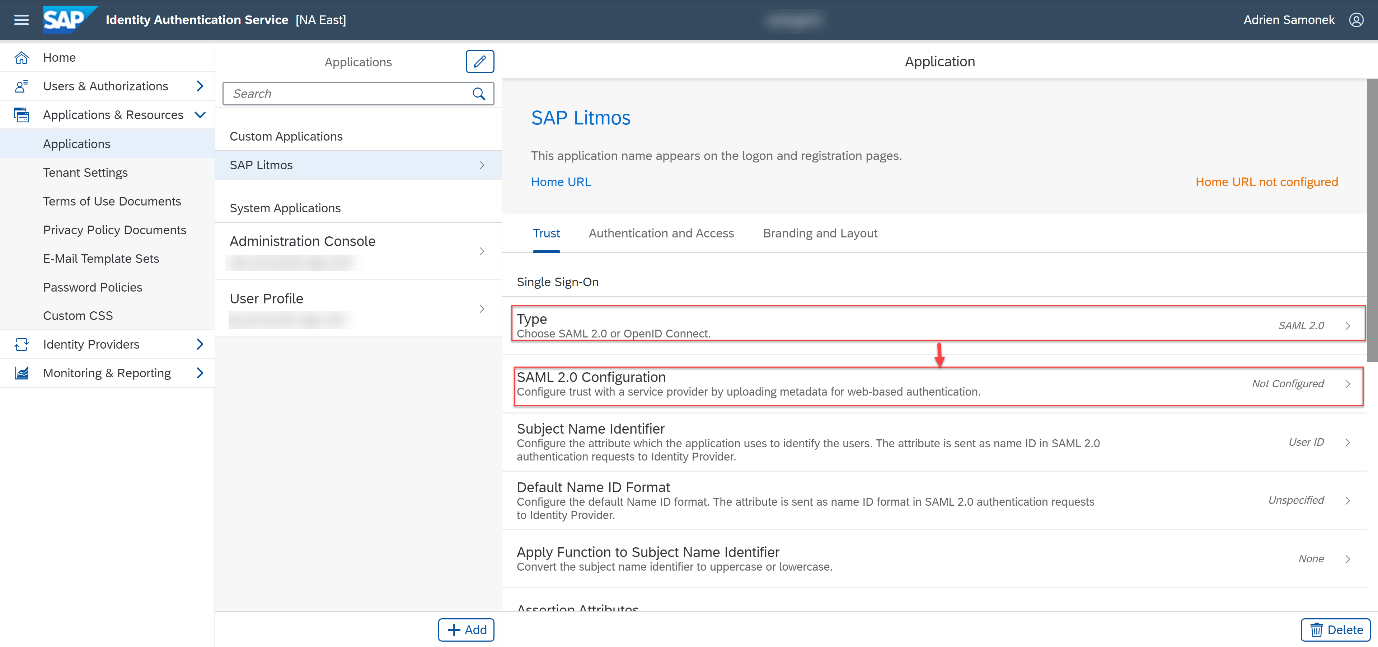Viewport: 1378px width, 647px height.
Task: Click the 'Unspecified' value
Action: pos(1296,500)
